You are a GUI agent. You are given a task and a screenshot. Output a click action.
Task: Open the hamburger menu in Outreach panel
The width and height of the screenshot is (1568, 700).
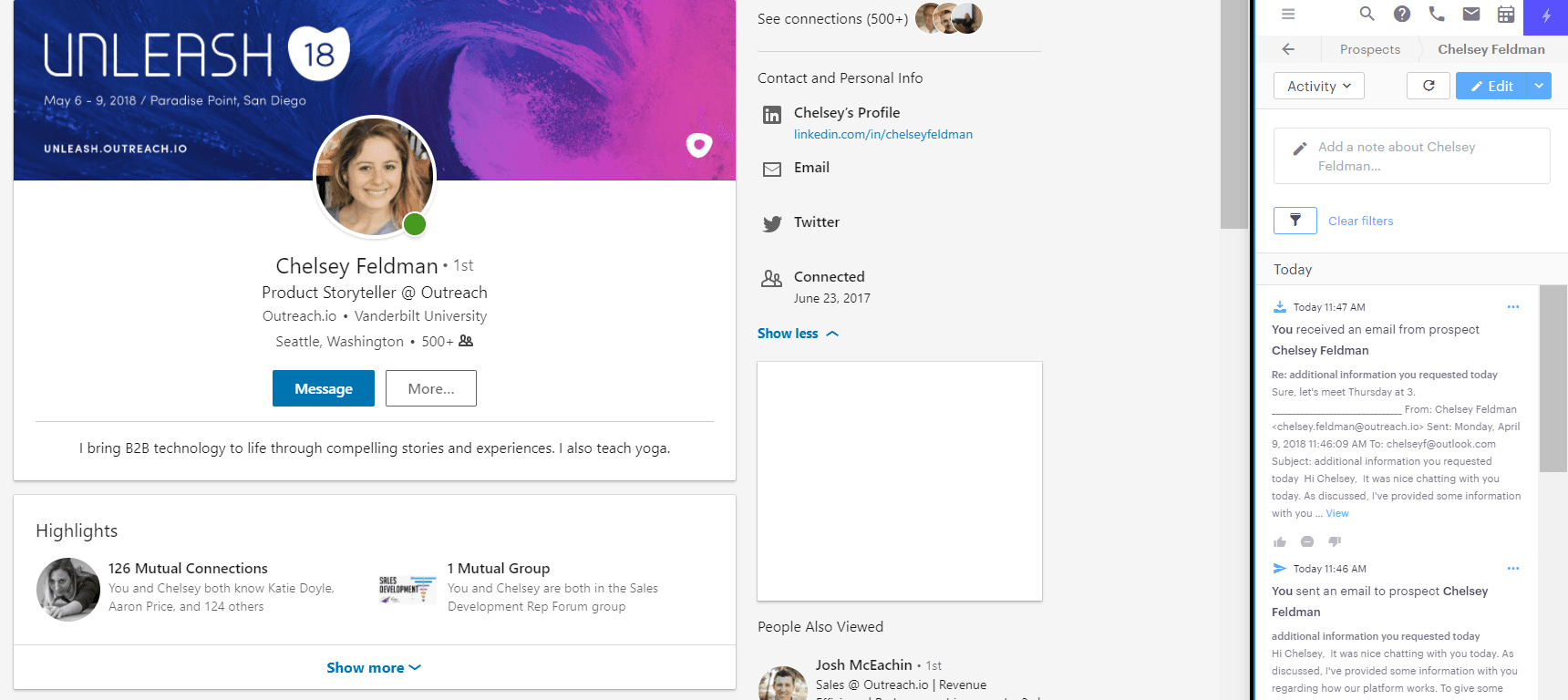coord(1288,14)
